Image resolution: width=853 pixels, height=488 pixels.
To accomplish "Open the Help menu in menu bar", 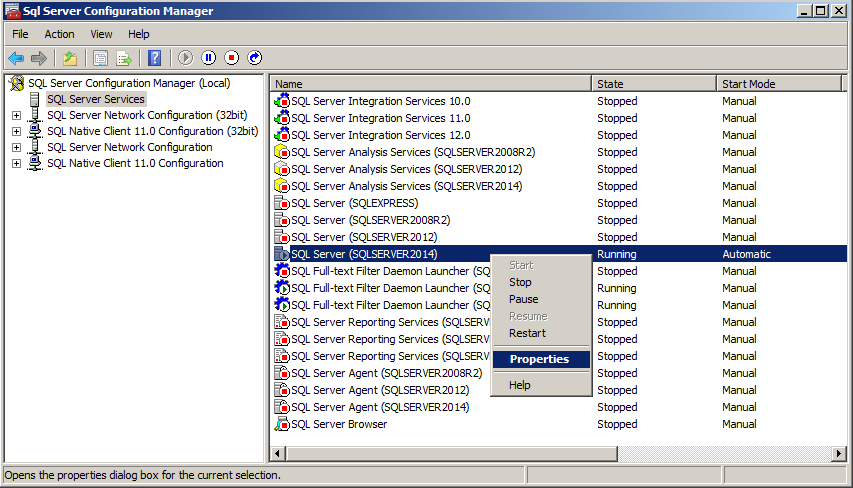I will click(139, 34).
